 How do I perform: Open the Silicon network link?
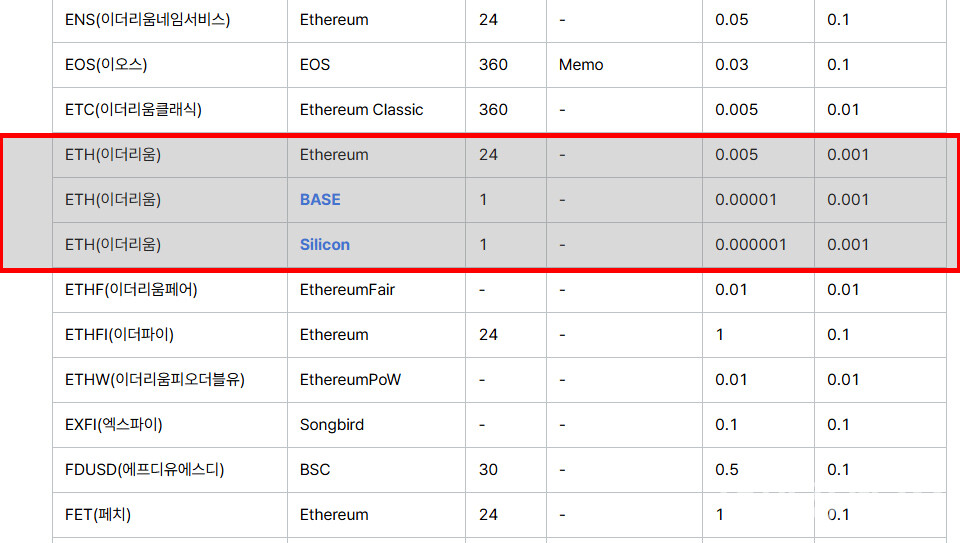325,245
